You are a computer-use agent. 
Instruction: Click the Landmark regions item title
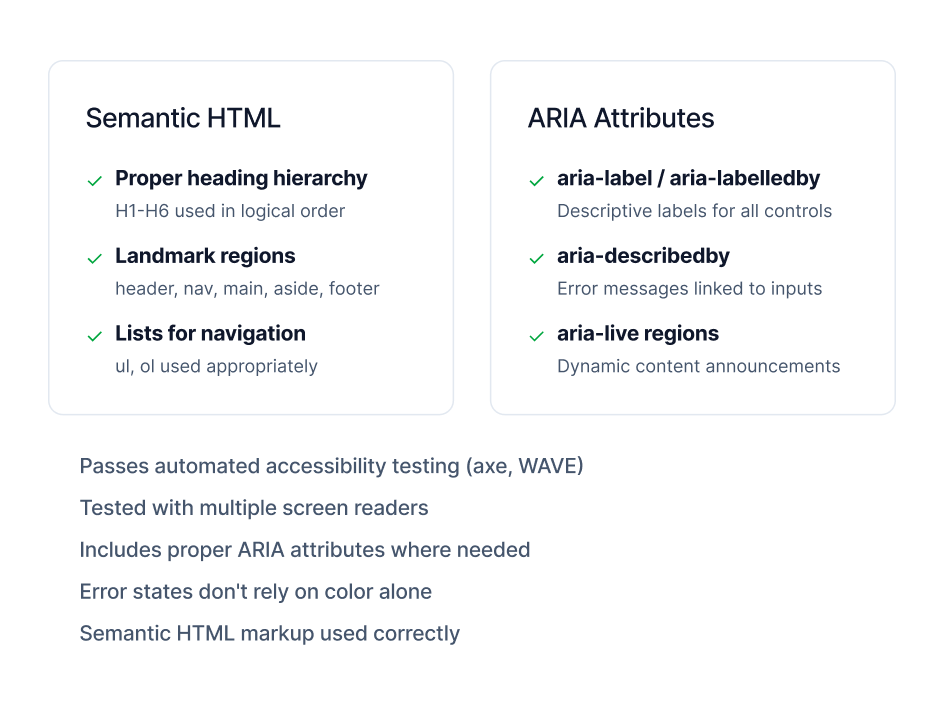click(205, 256)
